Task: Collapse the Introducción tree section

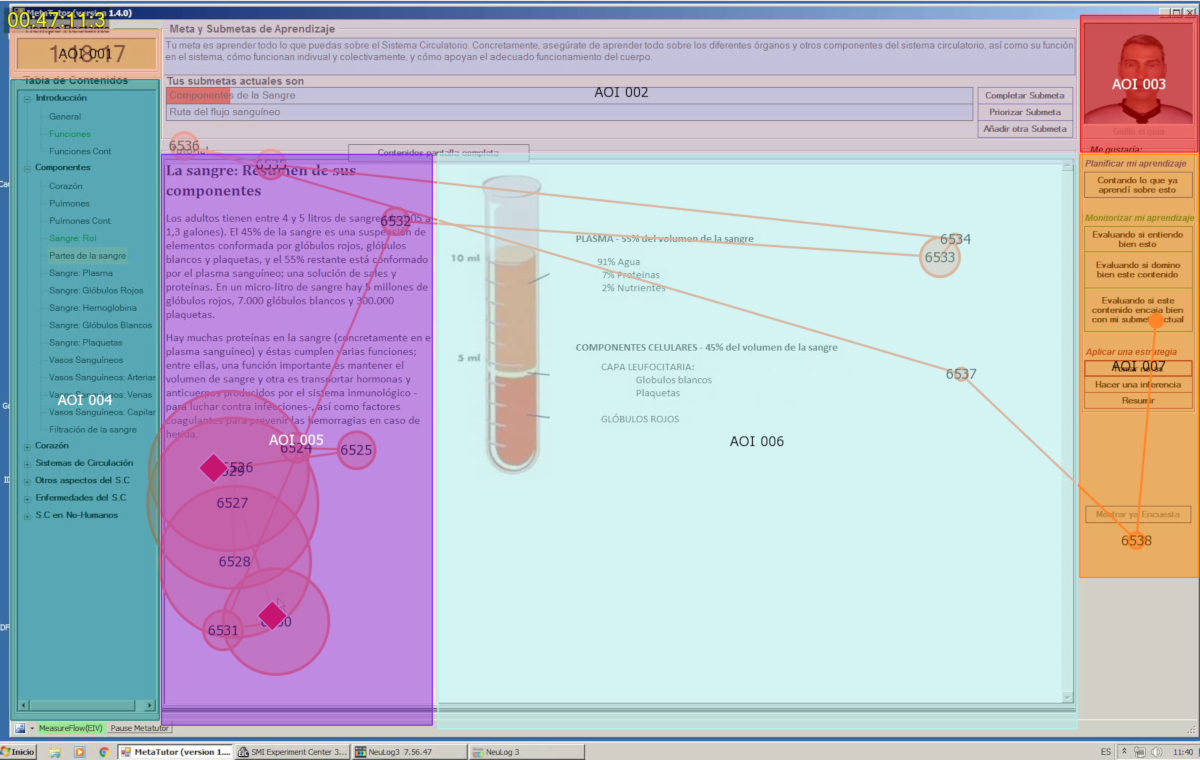Action: [27, 98]
